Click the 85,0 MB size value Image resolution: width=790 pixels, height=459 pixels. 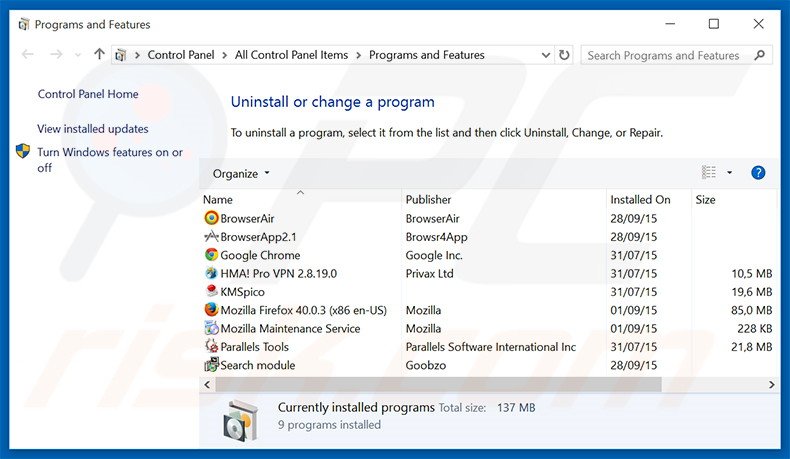[752, 310]
